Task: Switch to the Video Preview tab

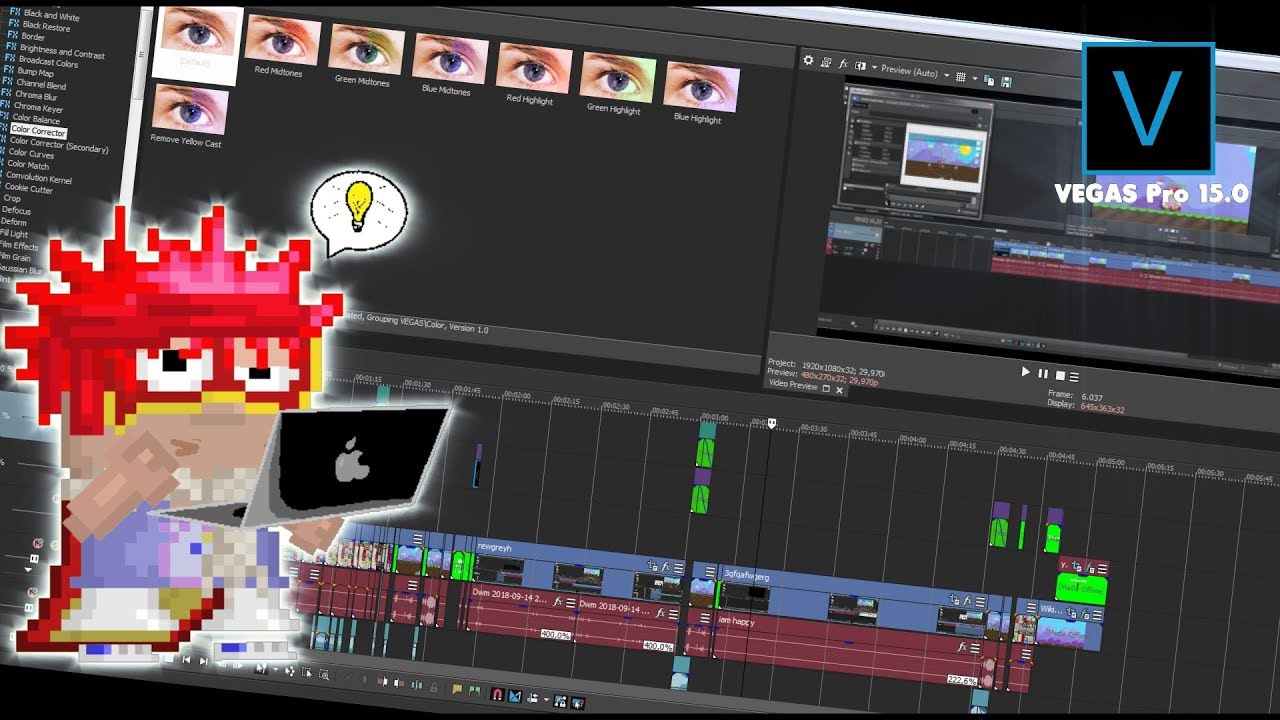Action: point(792,385)
